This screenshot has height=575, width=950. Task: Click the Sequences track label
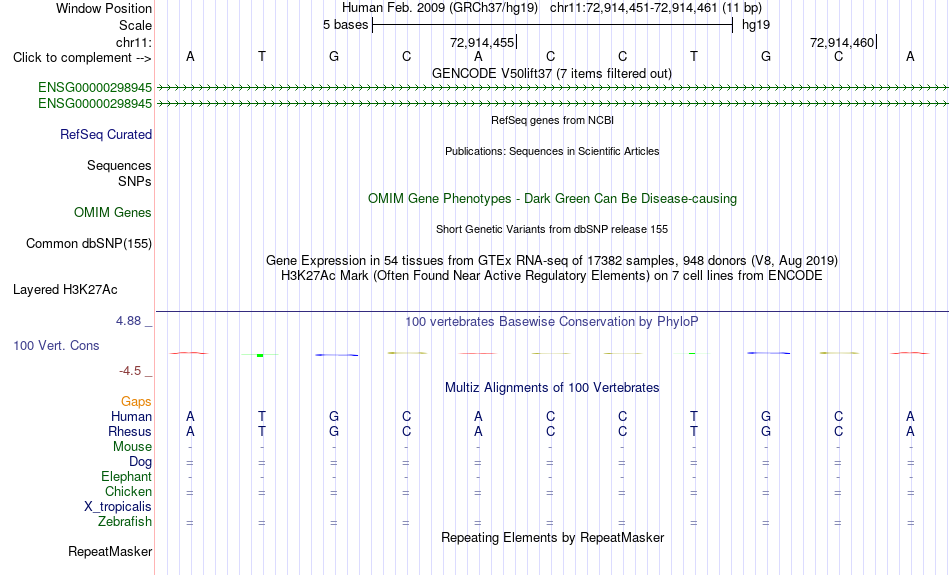tap(119, 165)
